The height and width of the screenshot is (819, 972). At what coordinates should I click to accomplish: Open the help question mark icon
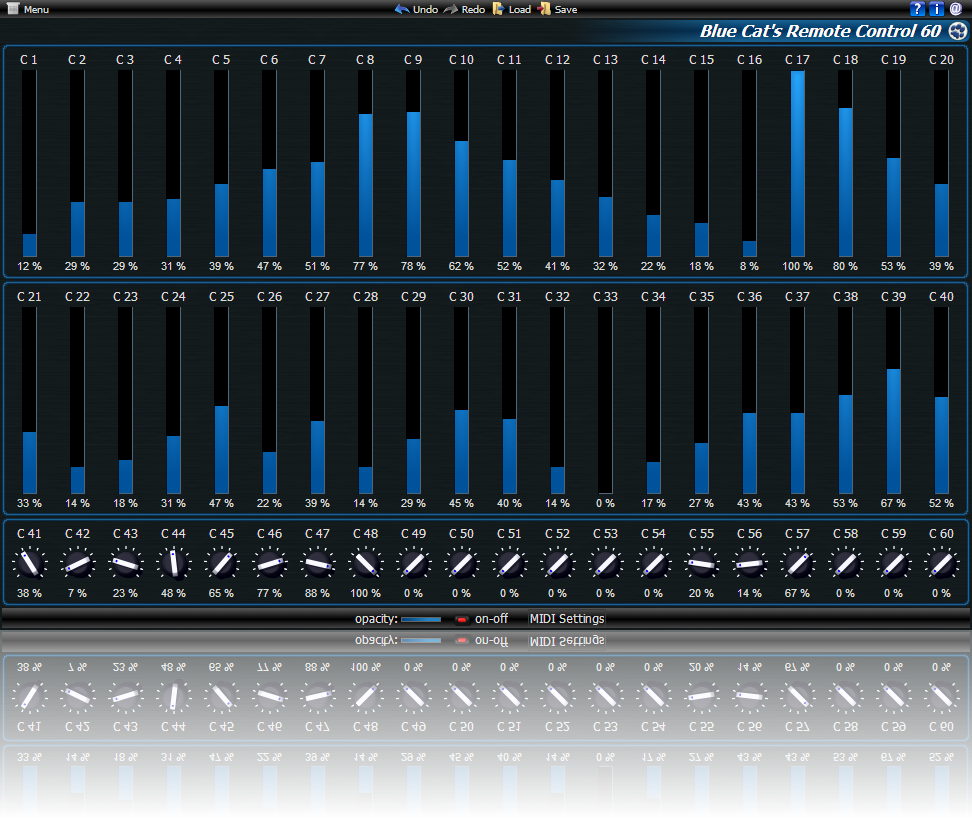[917, 9]
